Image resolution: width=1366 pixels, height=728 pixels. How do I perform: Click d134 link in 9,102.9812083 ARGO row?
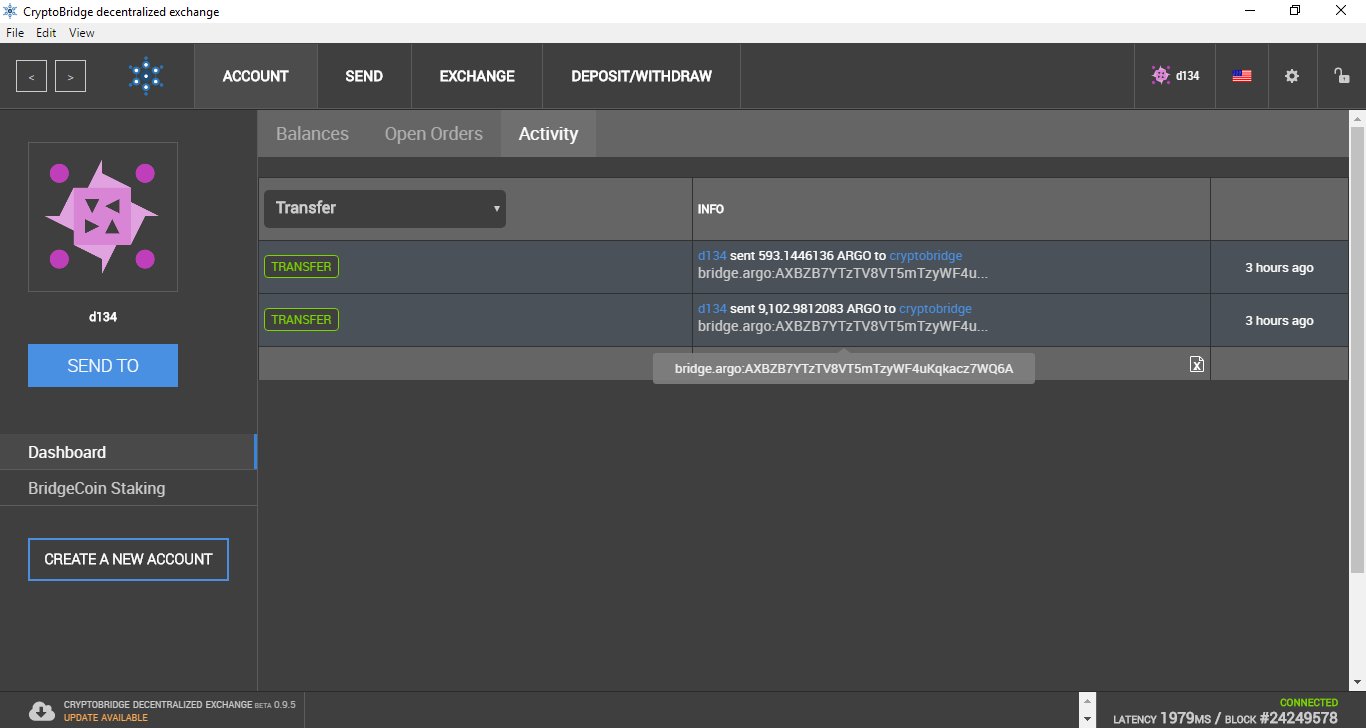coord(712,309)
